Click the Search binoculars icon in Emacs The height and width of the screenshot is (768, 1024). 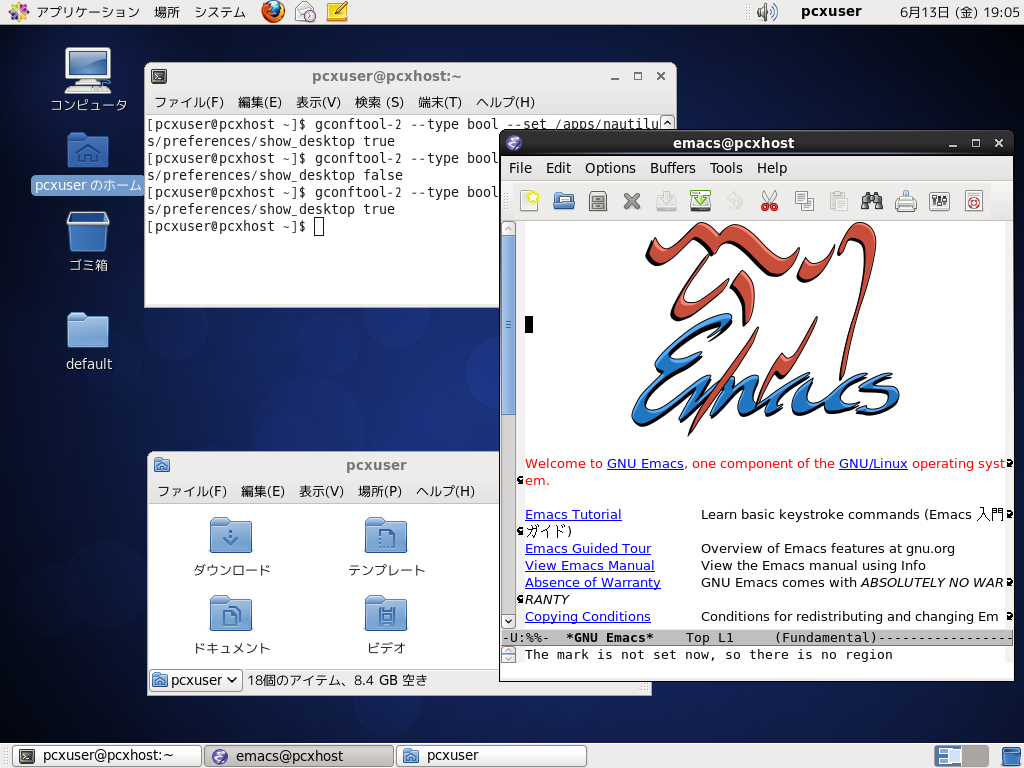[872, 200]
